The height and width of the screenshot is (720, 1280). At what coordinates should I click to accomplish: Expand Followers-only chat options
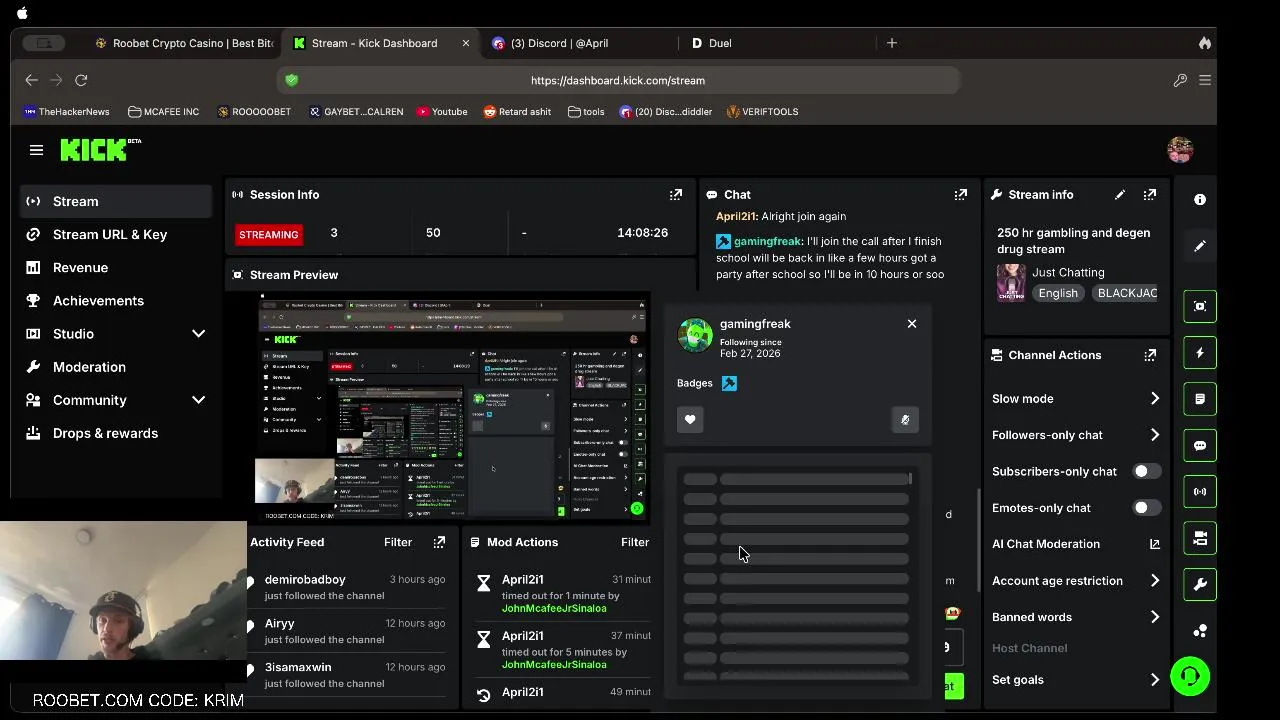1155,435
